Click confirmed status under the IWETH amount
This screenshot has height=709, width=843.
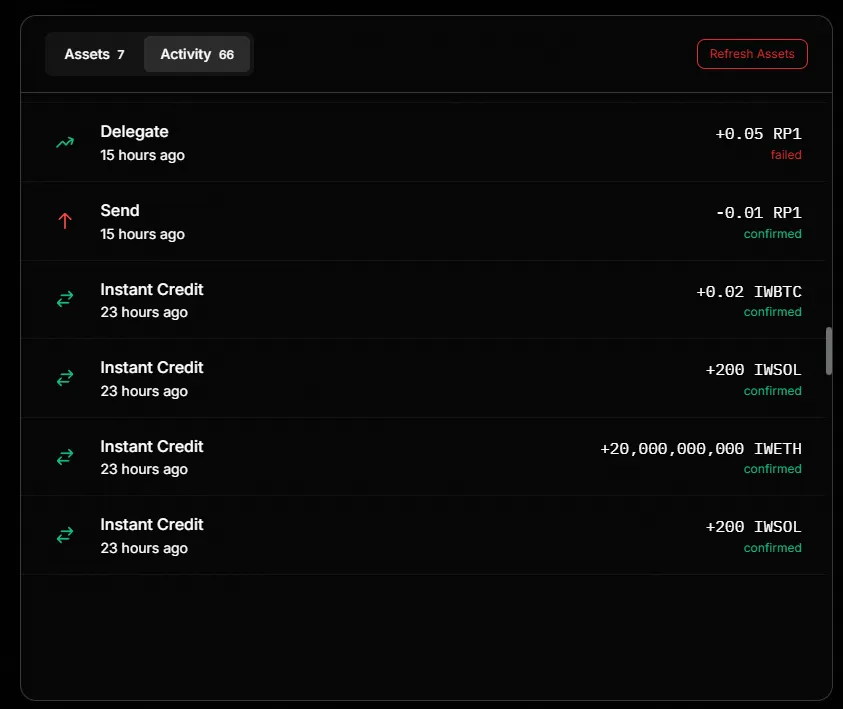click(773, 469)
